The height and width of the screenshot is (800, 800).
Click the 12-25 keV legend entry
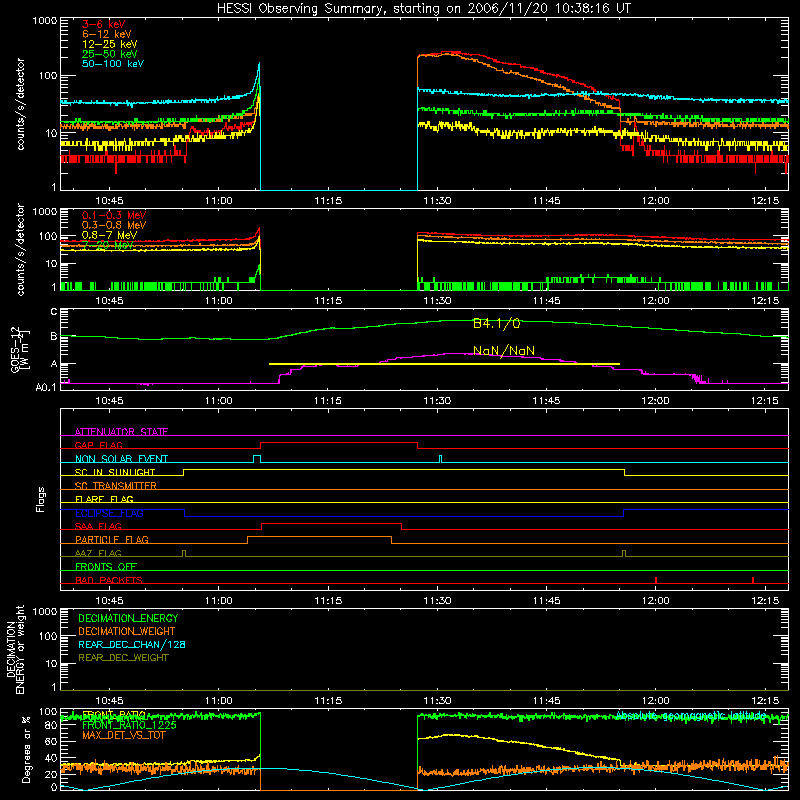pyautogui.click(x=110, y=44)
